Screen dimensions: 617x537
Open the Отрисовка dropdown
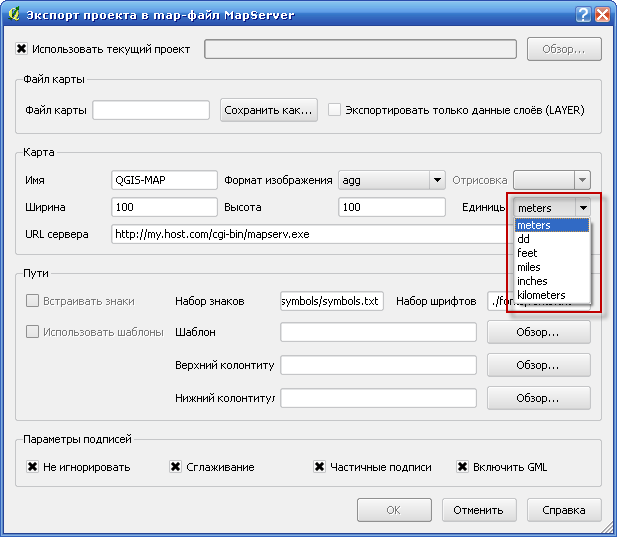pyautogui.click(x=552, y=180)
